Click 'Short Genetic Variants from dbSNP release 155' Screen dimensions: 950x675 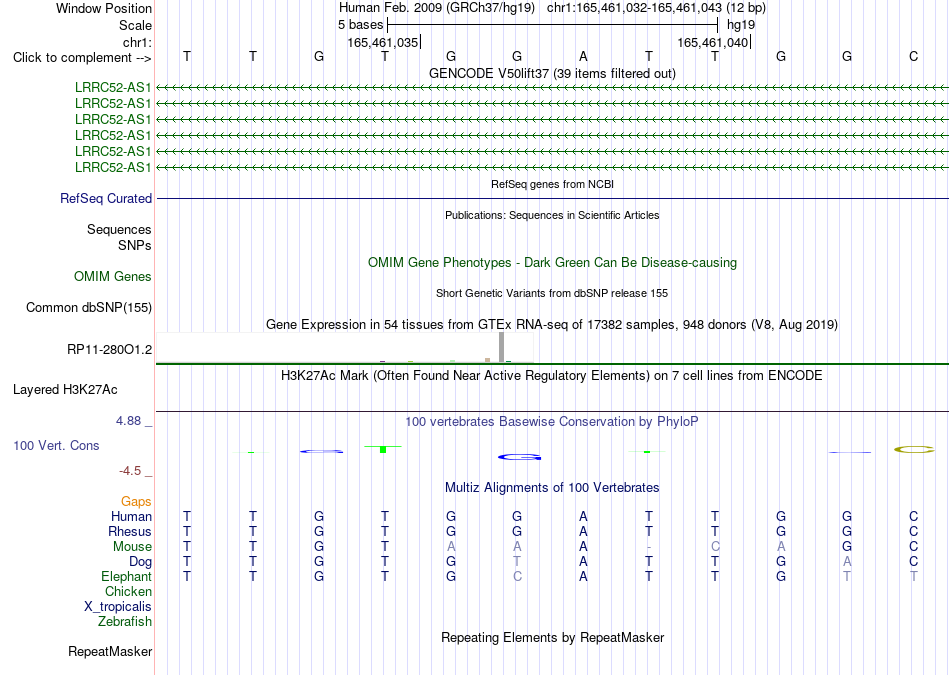pos(552,293)
